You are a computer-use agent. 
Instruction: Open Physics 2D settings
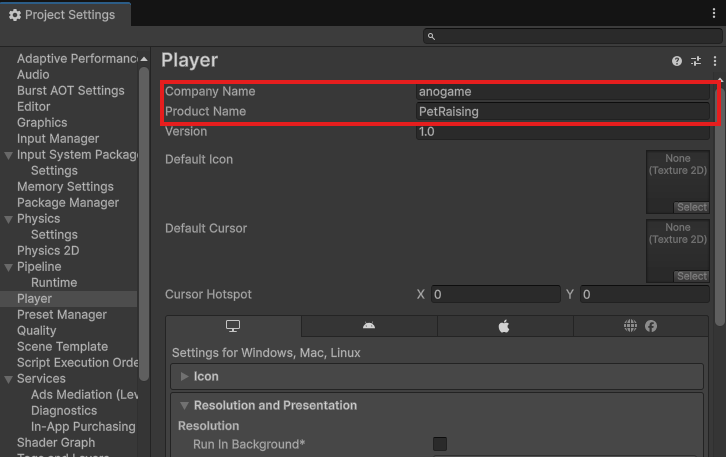48,250
